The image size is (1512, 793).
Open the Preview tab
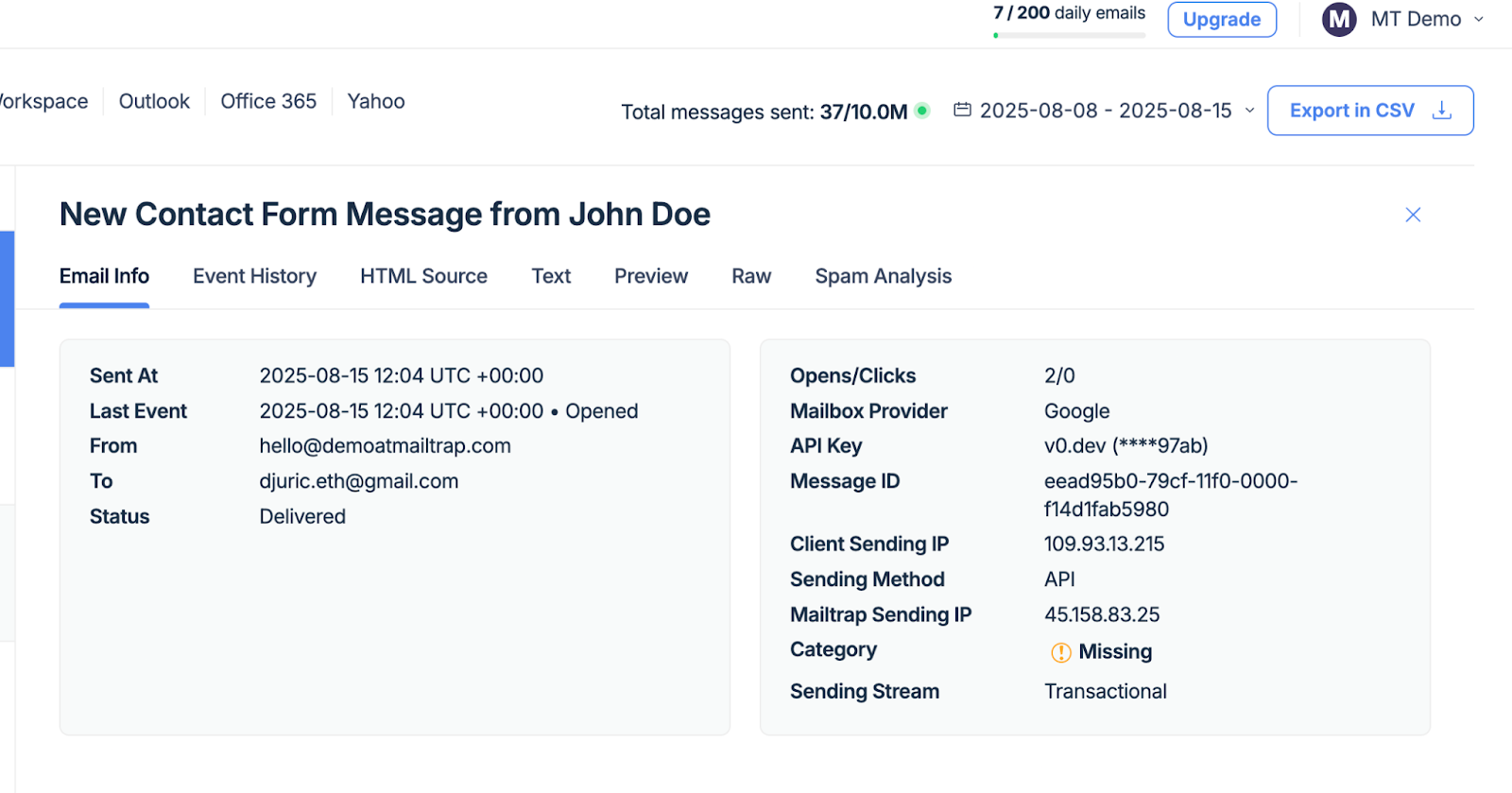click(651, 276)
